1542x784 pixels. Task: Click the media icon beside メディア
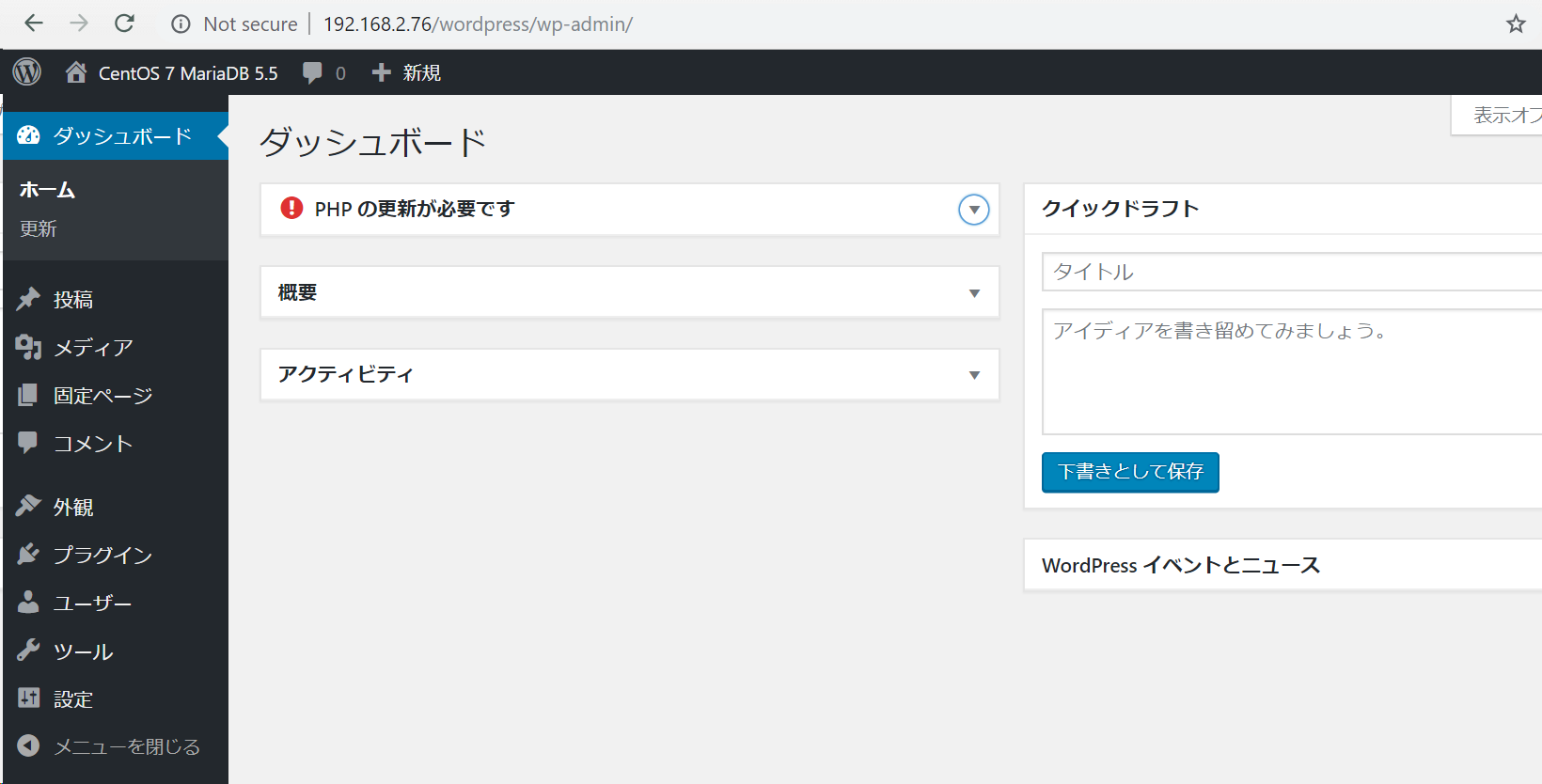coord(28,347)
